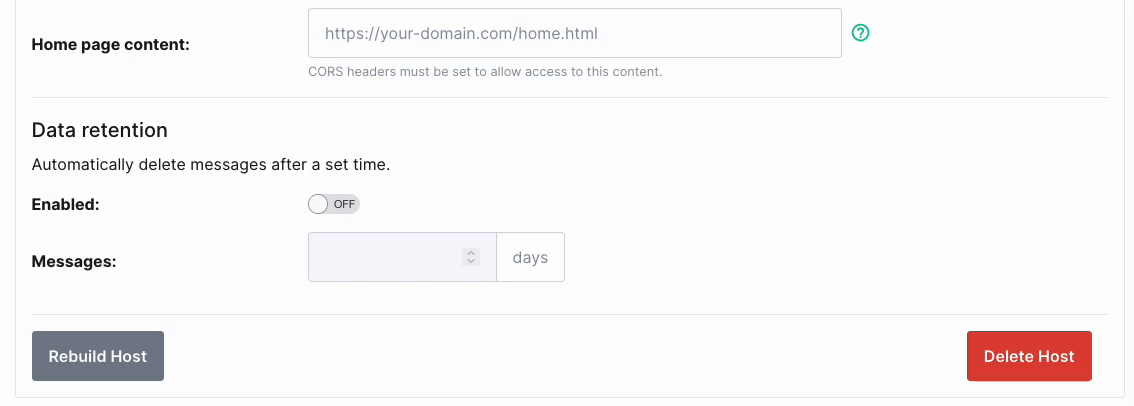Click the OFF text on the Enabled switch
The height and width of the screenshot is (406, 1134).
point(344,204)
